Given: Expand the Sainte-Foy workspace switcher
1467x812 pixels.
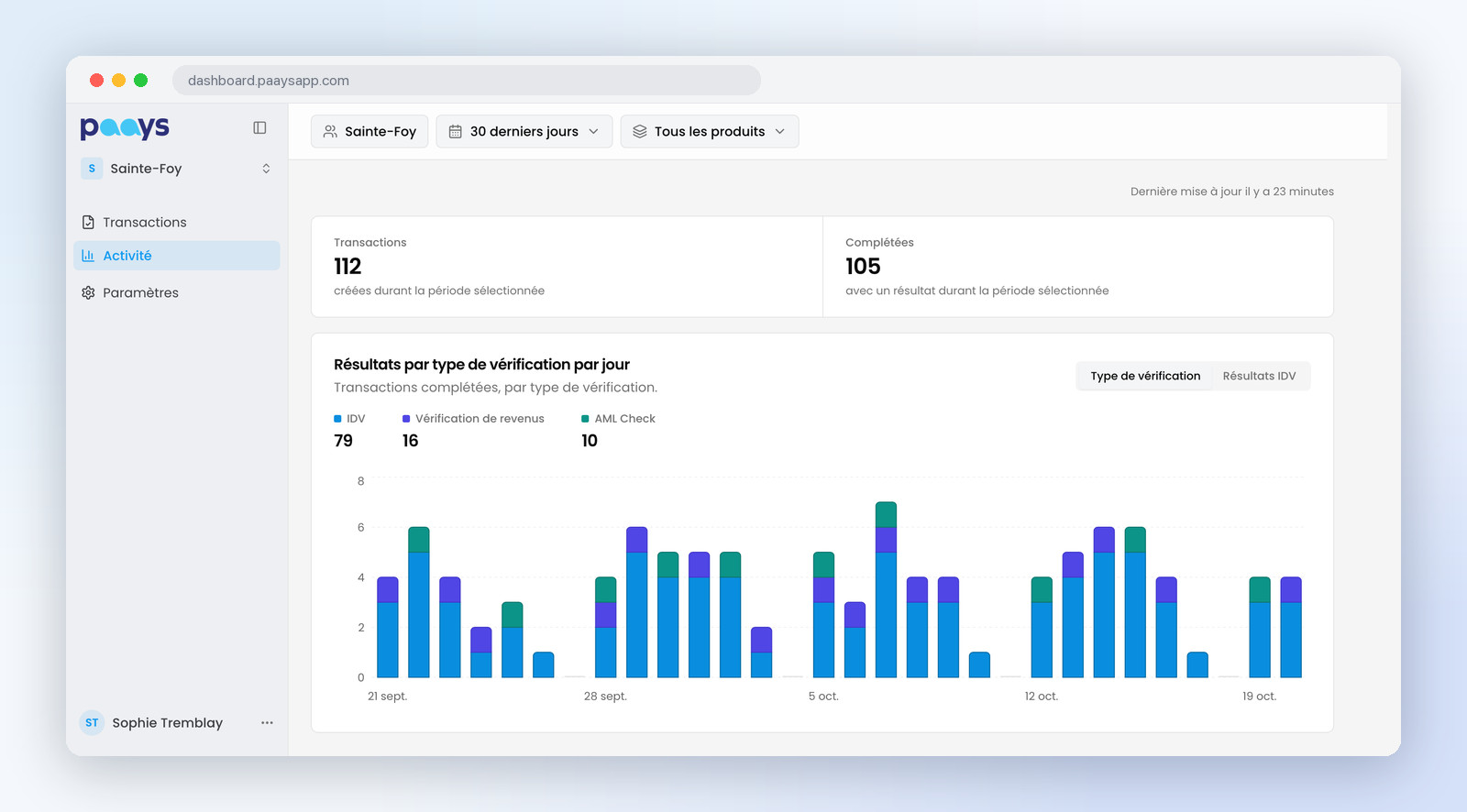Looking at the screenshot, I should (x=177, y=169).
